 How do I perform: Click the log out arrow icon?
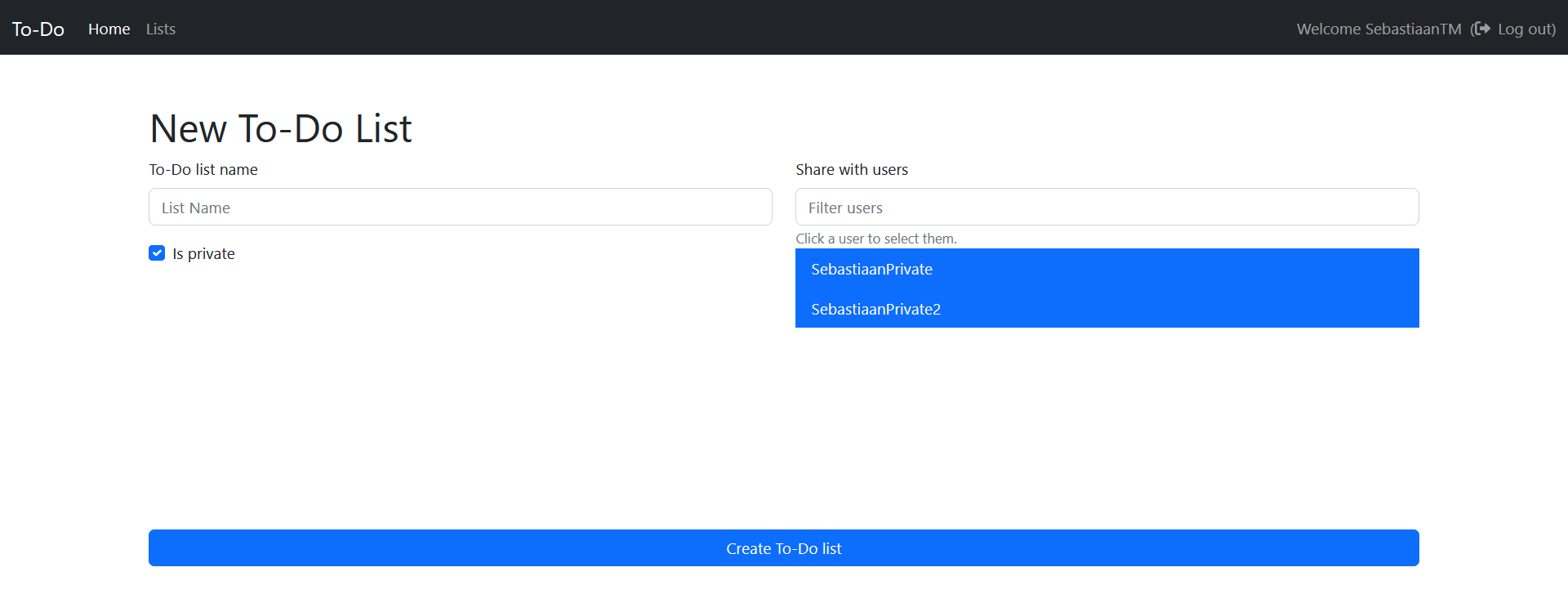click(1482, 29)
